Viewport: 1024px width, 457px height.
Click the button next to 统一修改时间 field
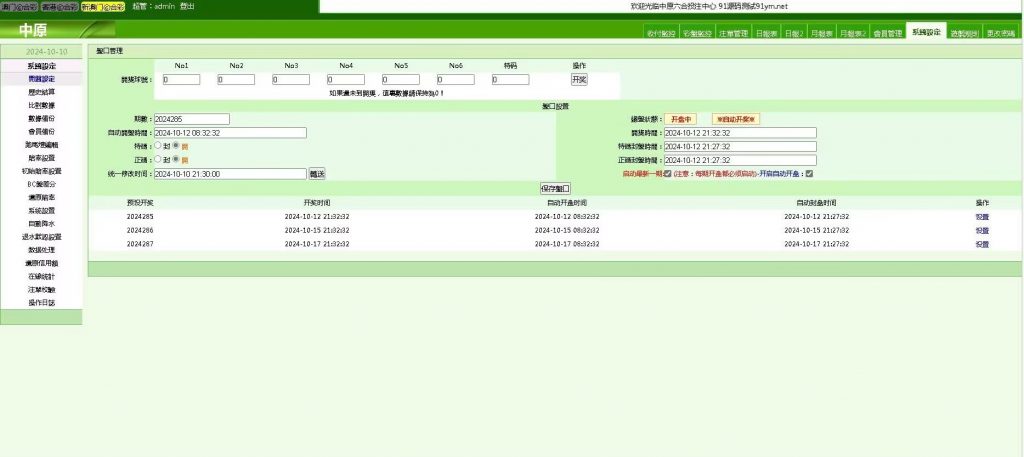tap(316, 173)
